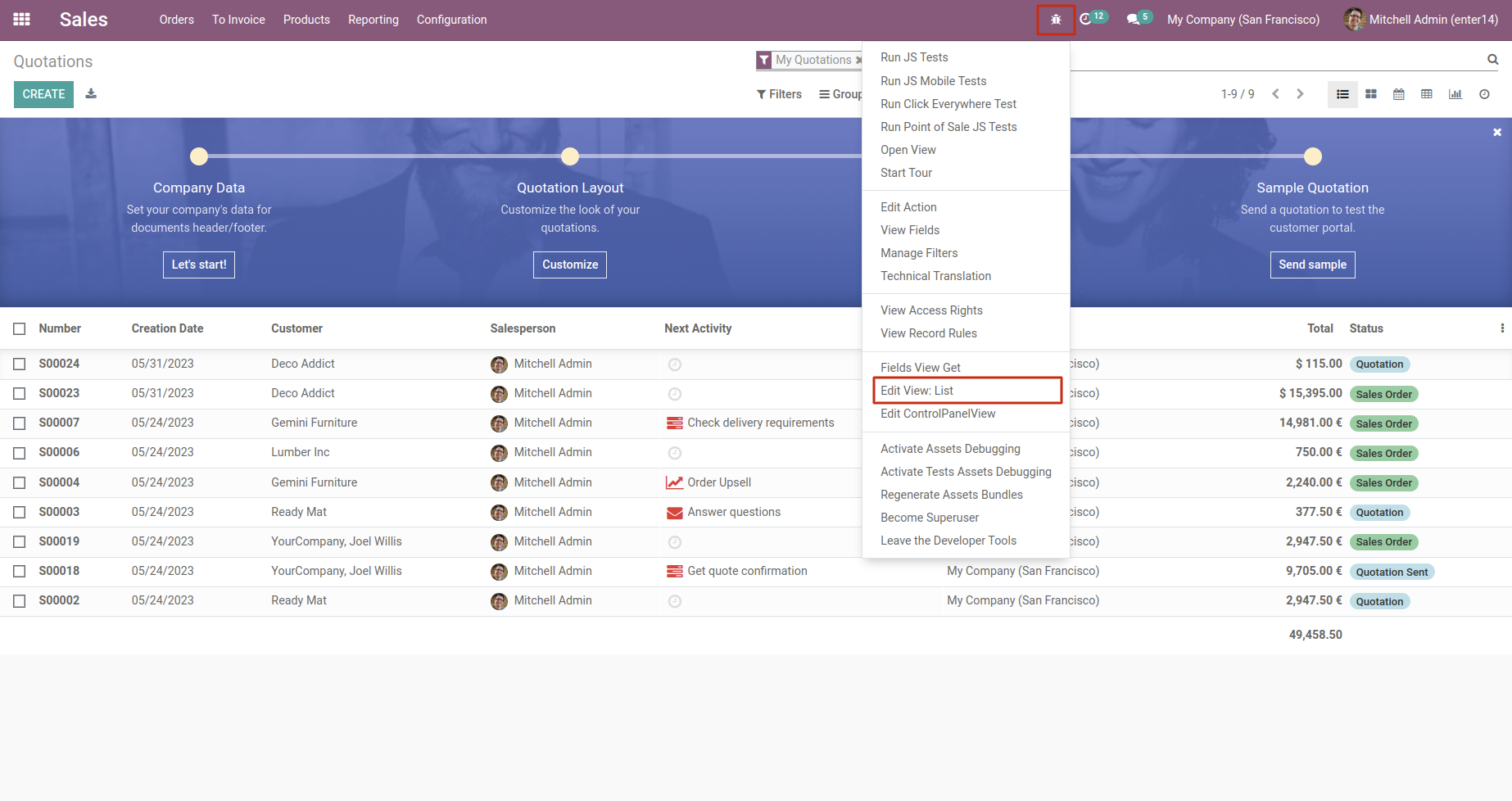
Task: Click the Let's start! button
Action: pyautogui.click(x=199, y=265)
